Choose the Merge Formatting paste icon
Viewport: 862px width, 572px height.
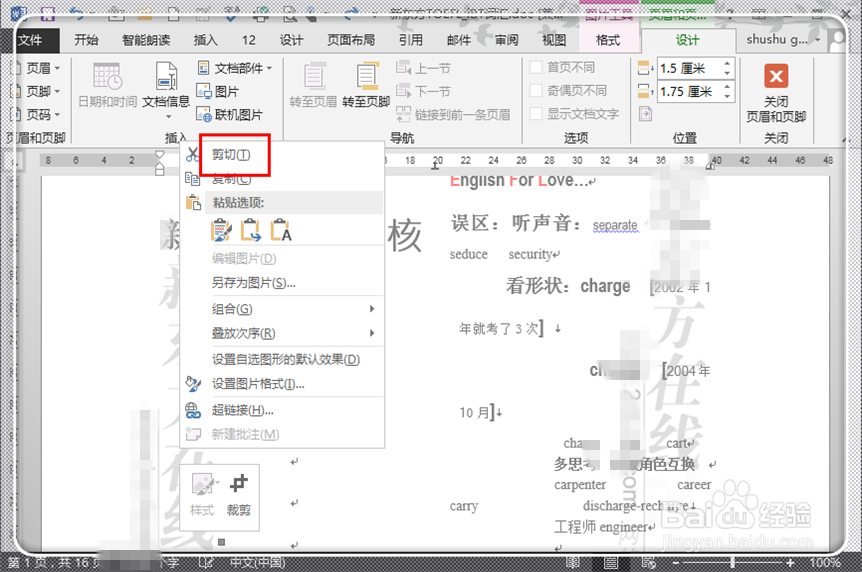click(251, 230)
